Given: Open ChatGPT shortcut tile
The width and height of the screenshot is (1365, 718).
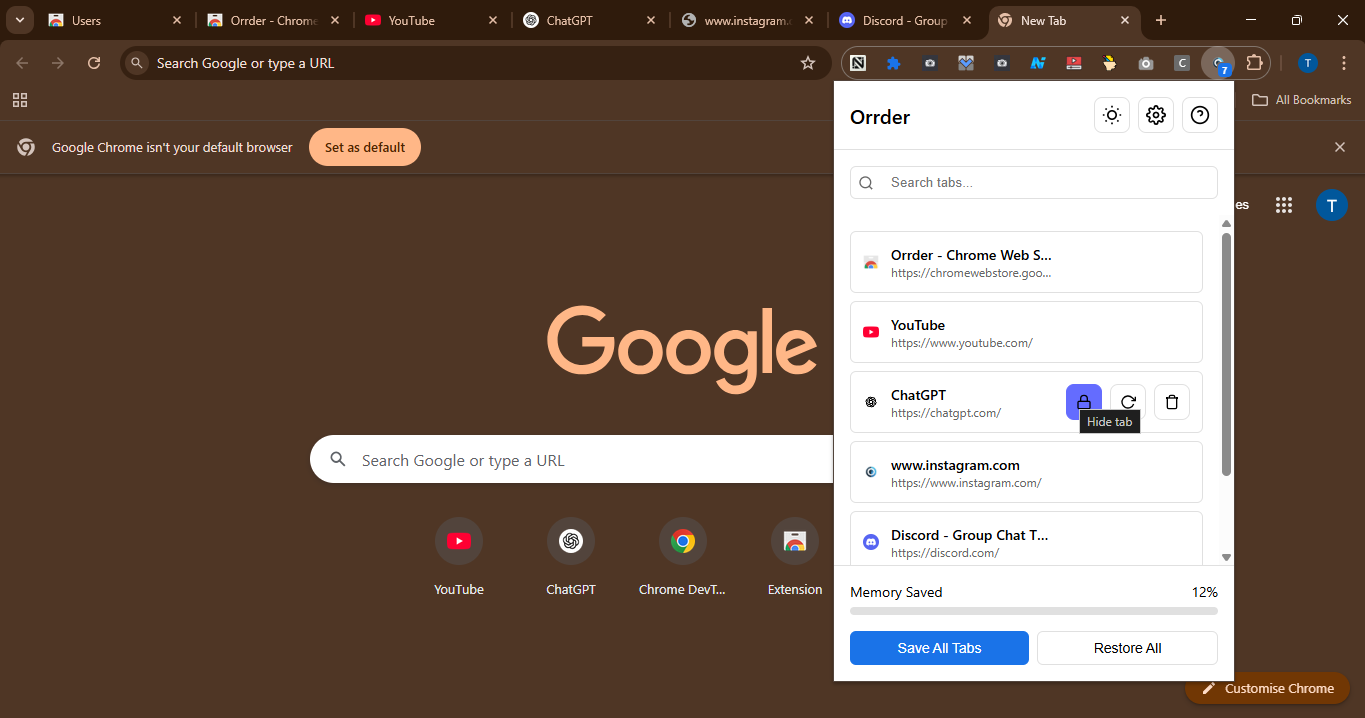Looking at the screenshot, I should click(571, 558).
